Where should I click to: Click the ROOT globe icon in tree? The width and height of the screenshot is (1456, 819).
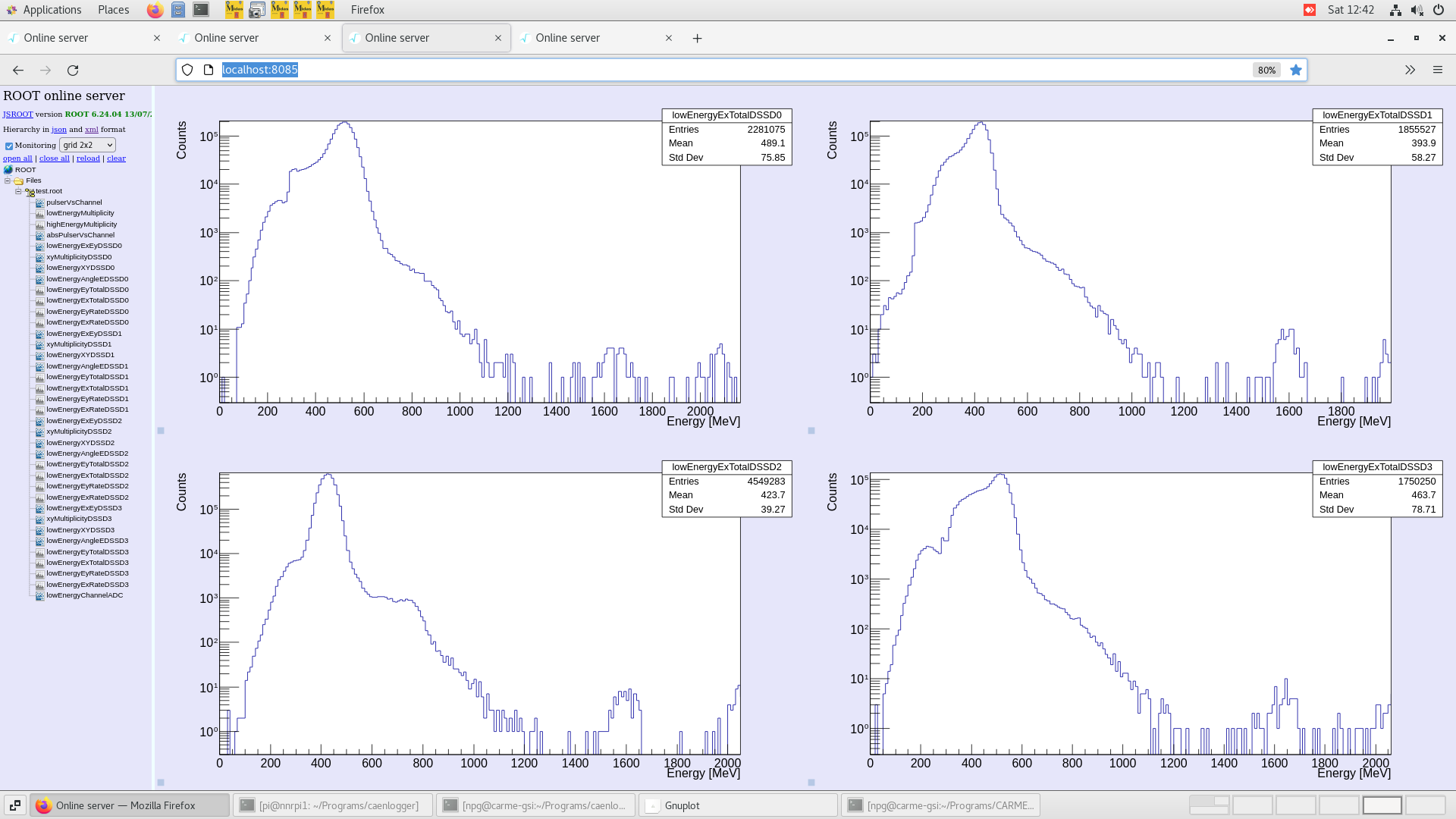pos(8,170)
